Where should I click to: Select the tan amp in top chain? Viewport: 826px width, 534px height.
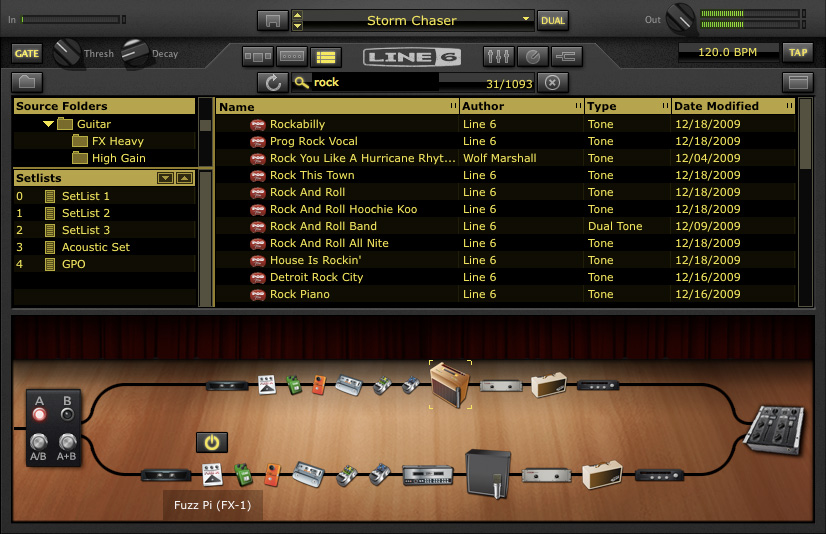tap(449, 384)
